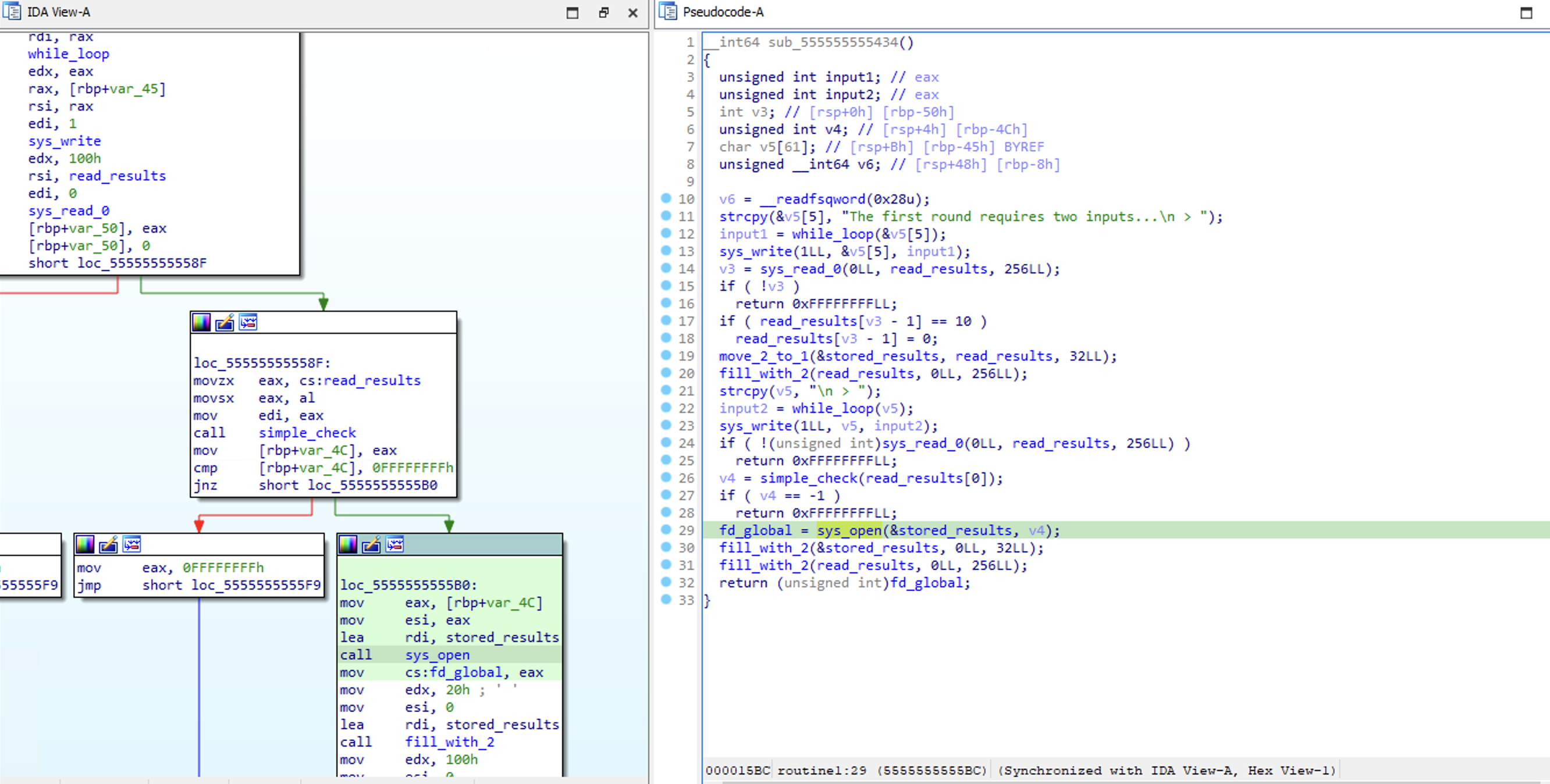
Task: Click sys_write in top graph block
Action: coord(65,141)
